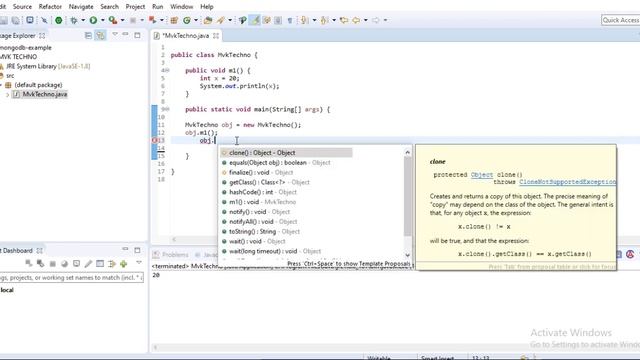Click the Dashboard filter text field
Screen dimensions: 640x360
[x=71, y=278]
